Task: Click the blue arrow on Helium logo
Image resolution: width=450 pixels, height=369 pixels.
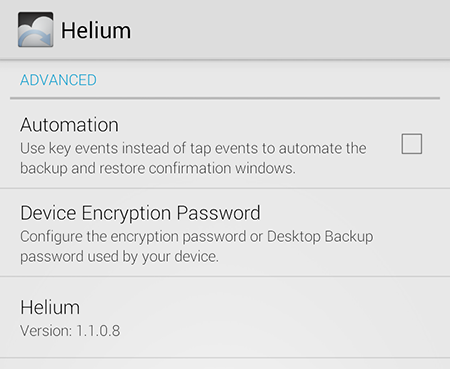Action: 36,38
